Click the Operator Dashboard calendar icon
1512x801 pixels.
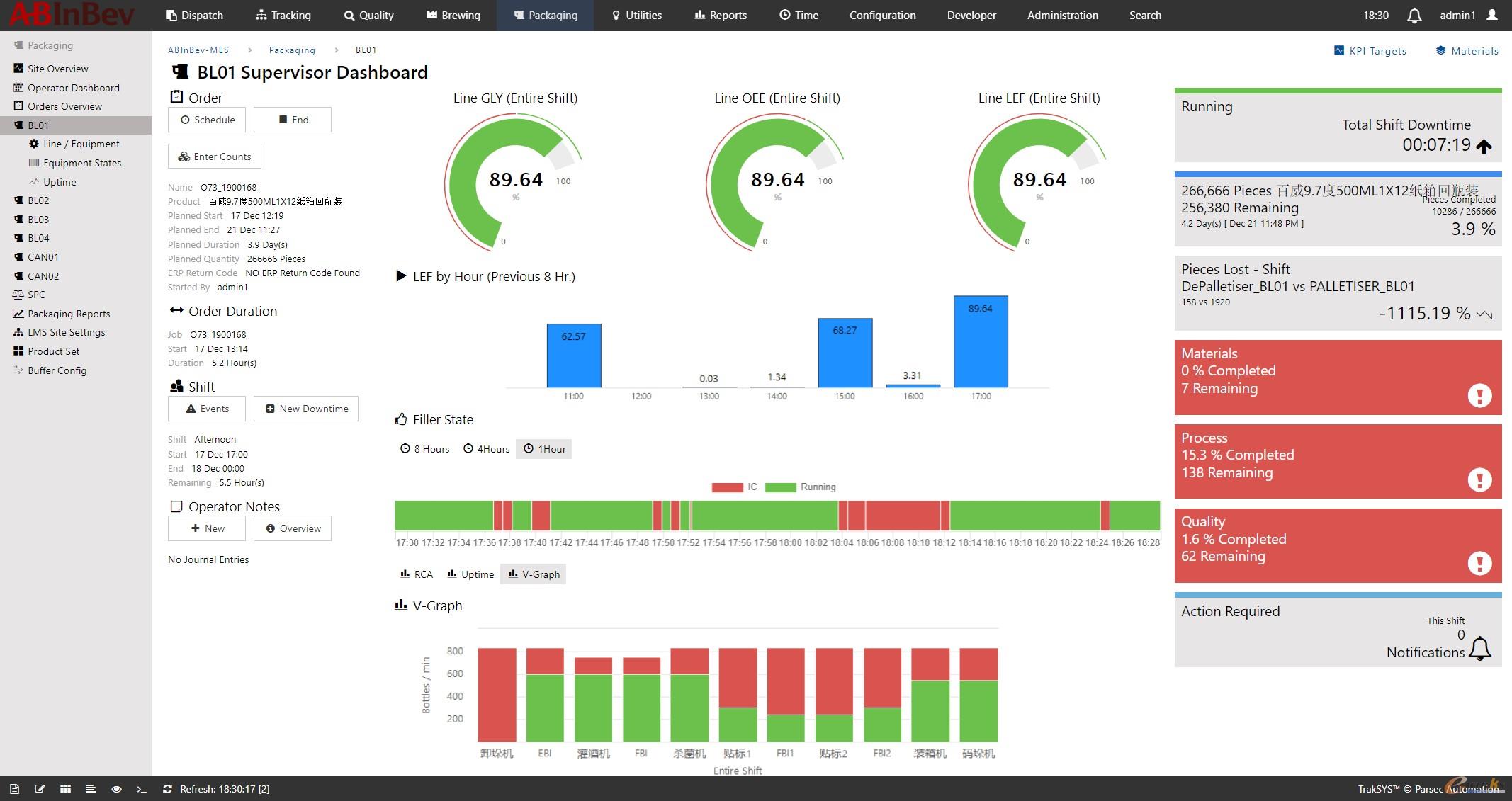18,87
